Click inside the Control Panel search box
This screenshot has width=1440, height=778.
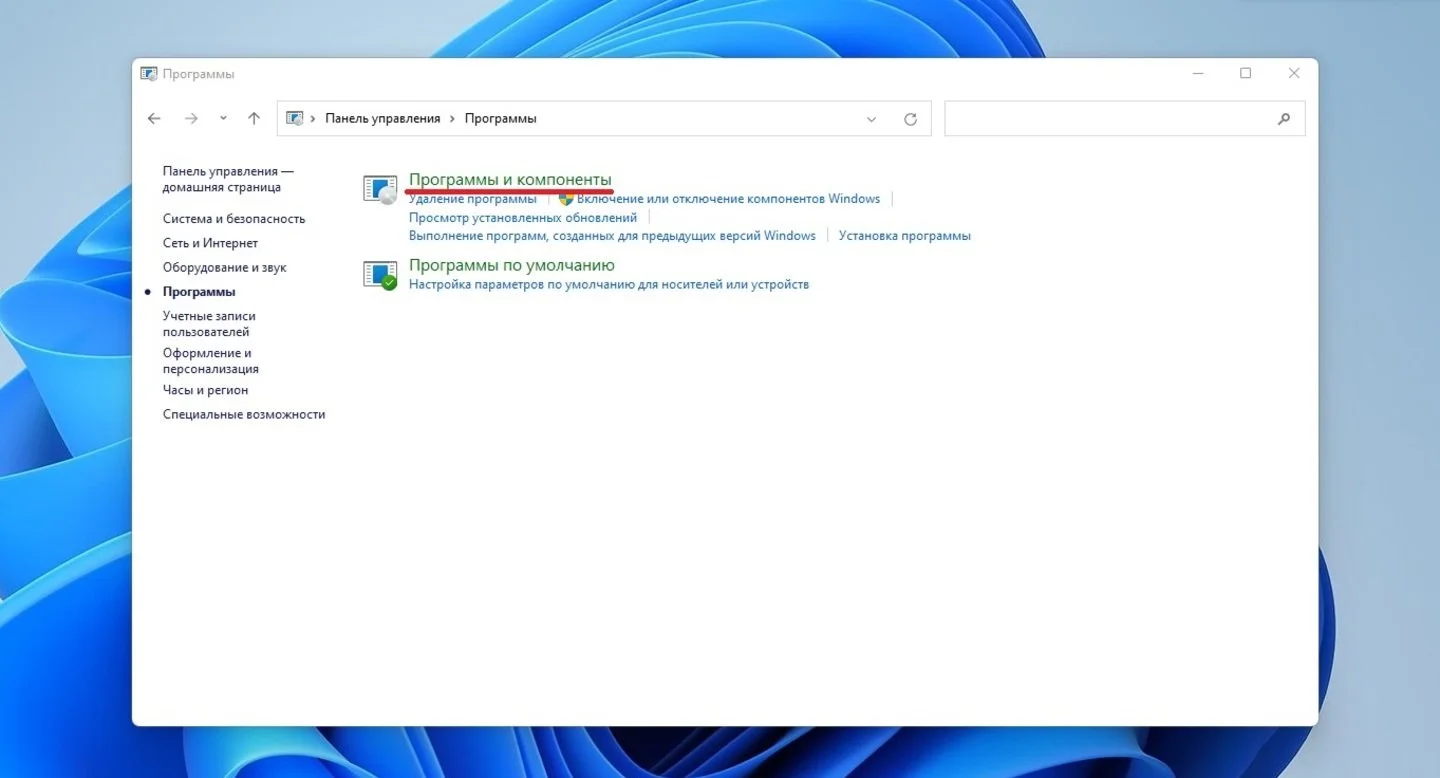pyautogui.click(x=1110, y=119)
